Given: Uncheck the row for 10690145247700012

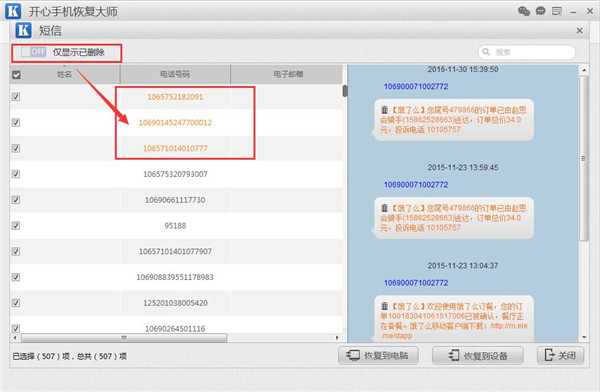Looking at the screenshot, I should click(x=16, y=122).
